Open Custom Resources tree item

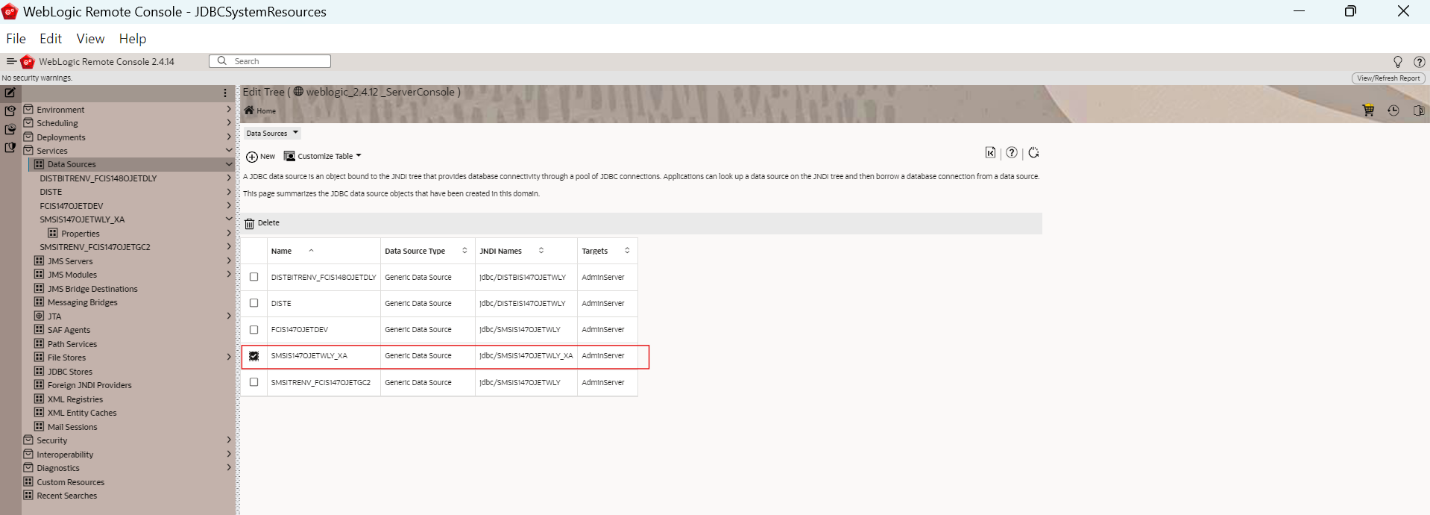click(71, 482)
